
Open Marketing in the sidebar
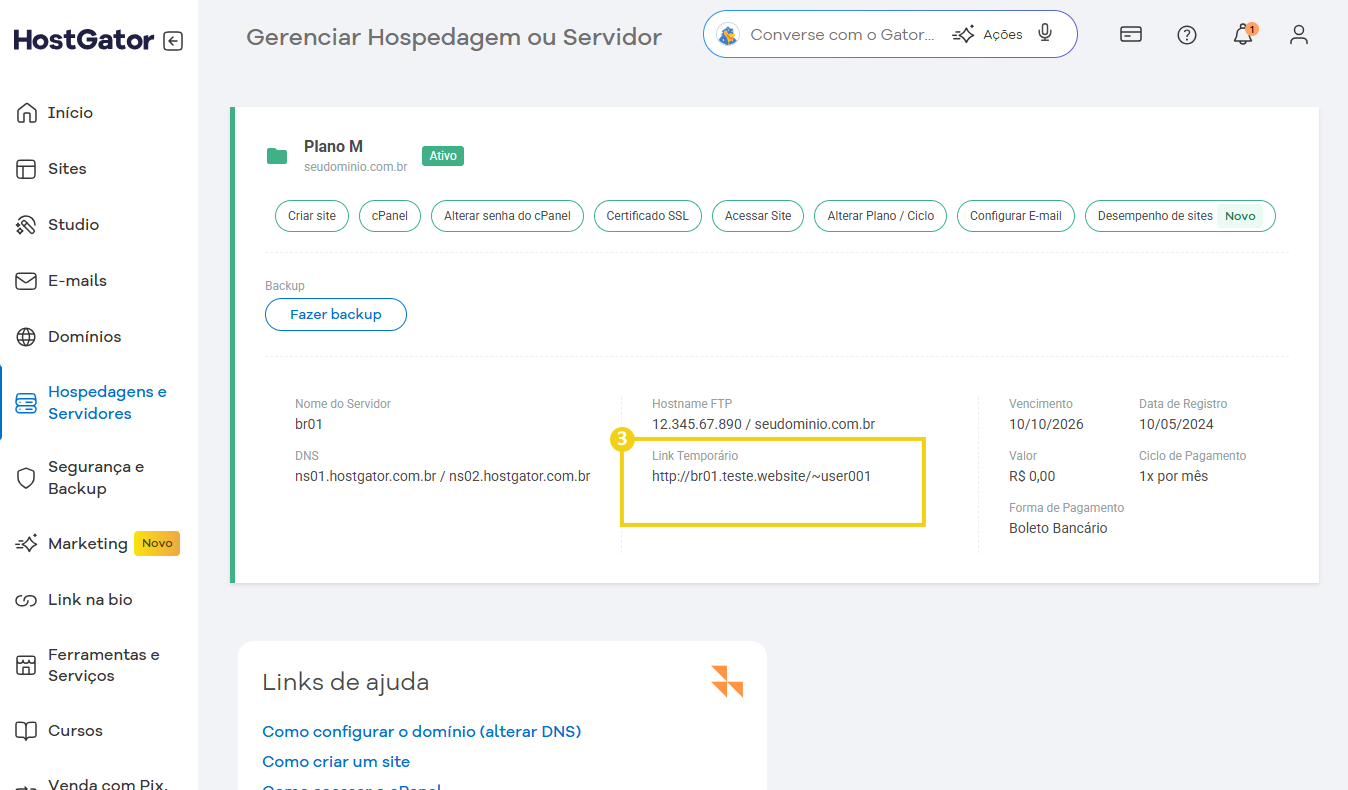point(88,544)
